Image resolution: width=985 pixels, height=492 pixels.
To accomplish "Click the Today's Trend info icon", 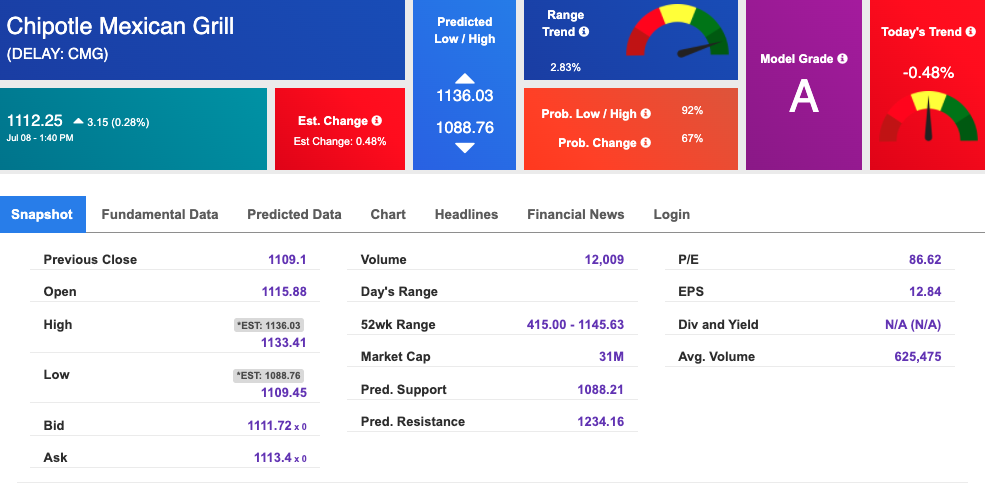I will pyautogui.click(x=972, y=31).
